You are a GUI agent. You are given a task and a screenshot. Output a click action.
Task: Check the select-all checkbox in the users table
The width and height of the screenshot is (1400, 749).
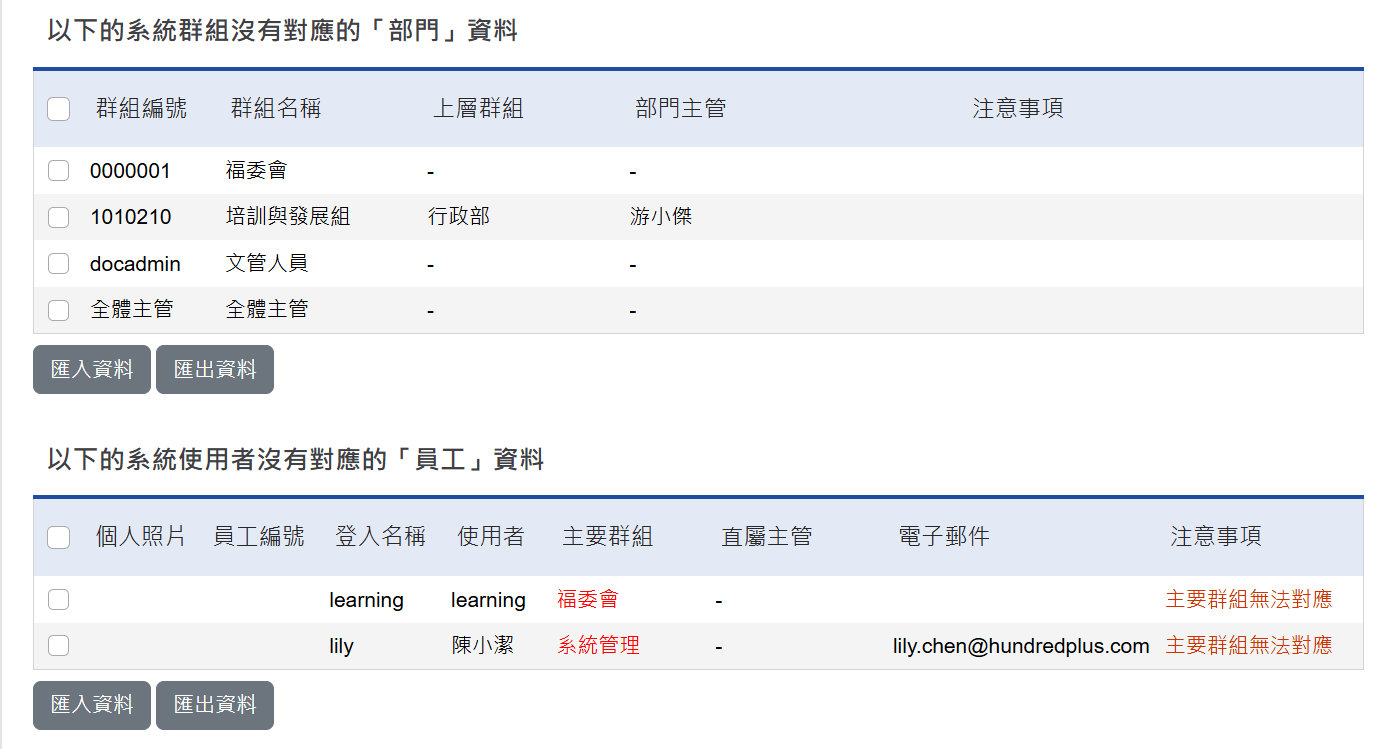point(58,537)
